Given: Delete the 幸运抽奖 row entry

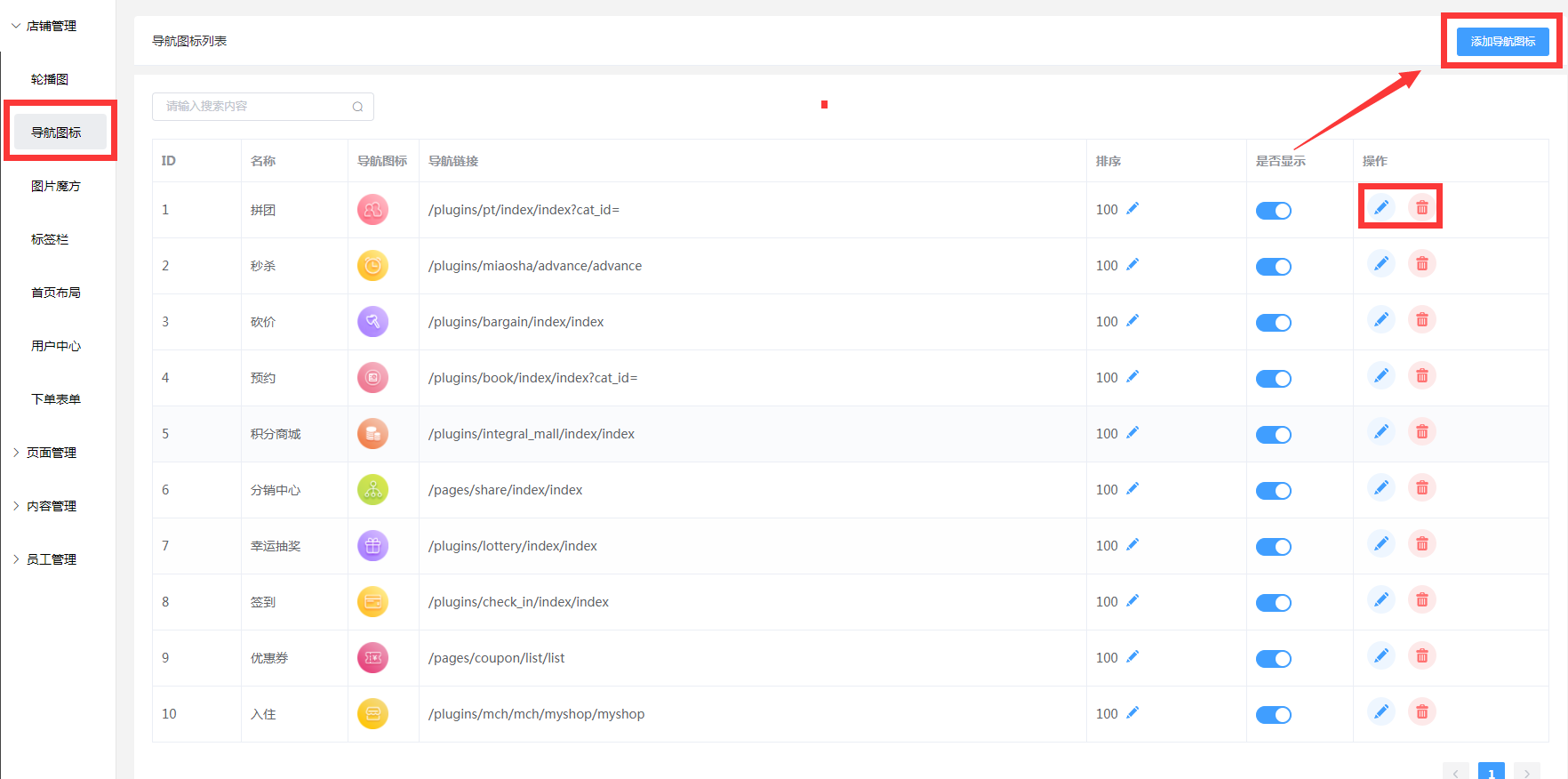Looking at the screenshot, I should click(x=1422, y=543).
